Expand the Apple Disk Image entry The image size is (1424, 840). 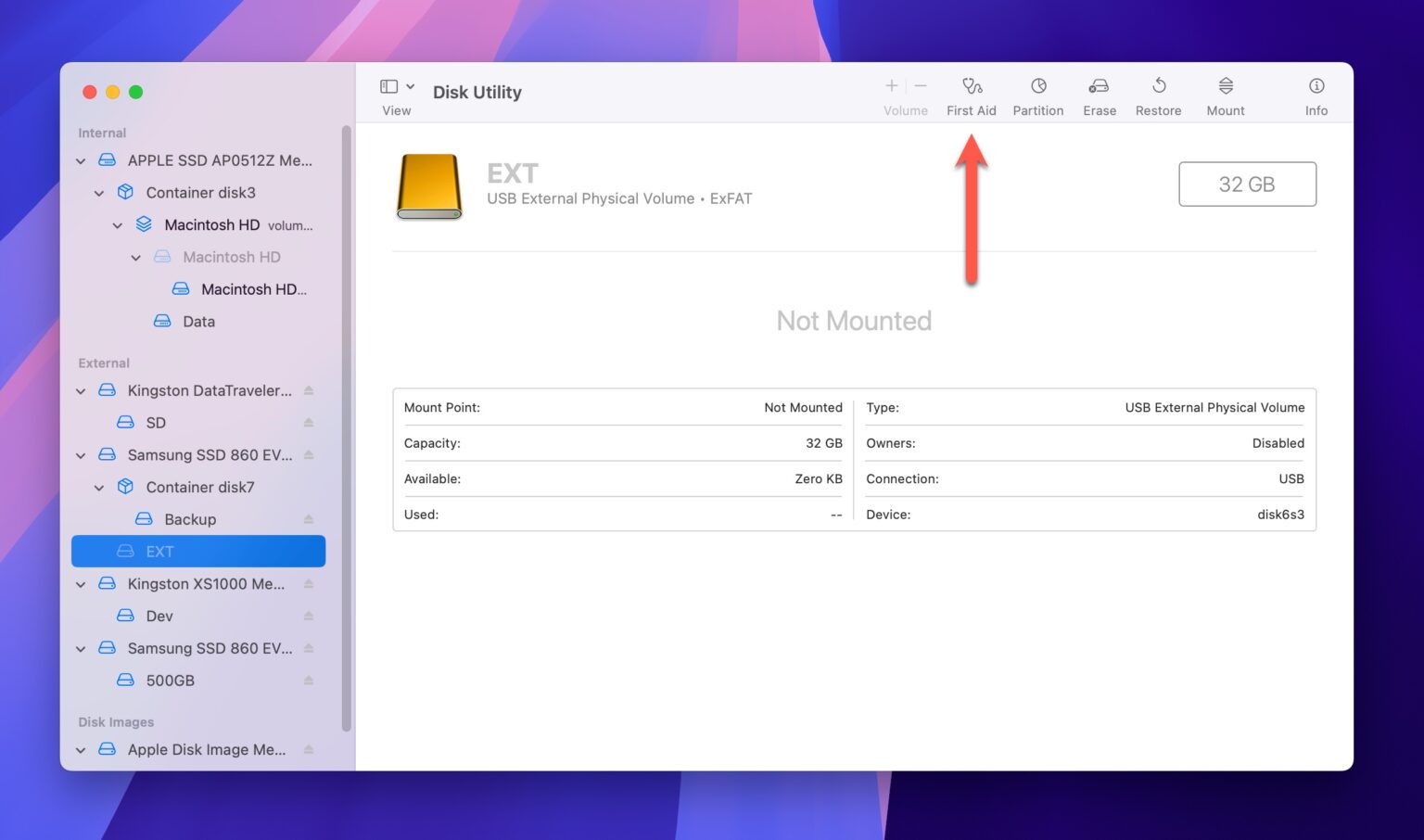click(x=80, y=749)
